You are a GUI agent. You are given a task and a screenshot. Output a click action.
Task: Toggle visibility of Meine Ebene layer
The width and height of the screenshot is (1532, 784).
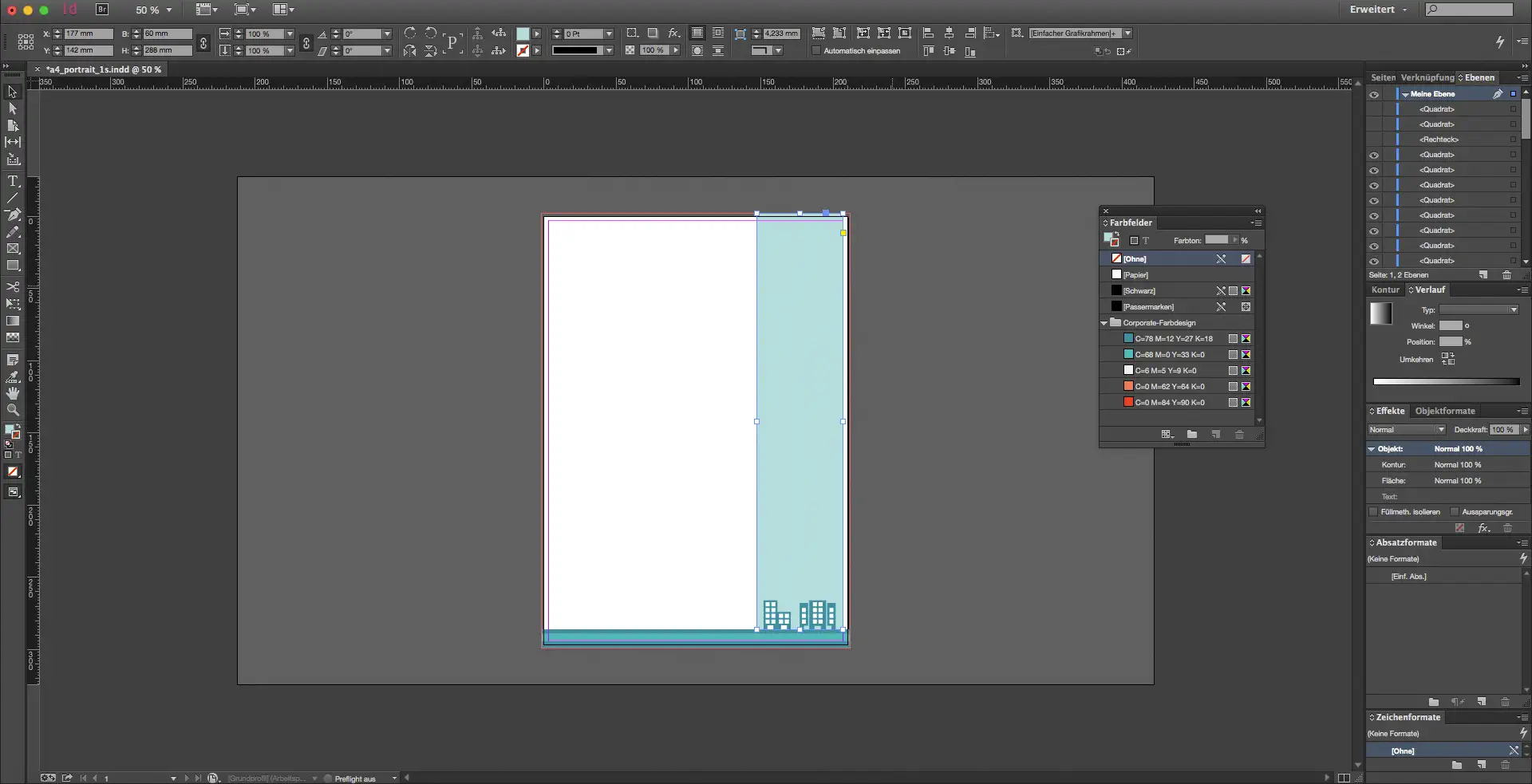click(1374, 94)
